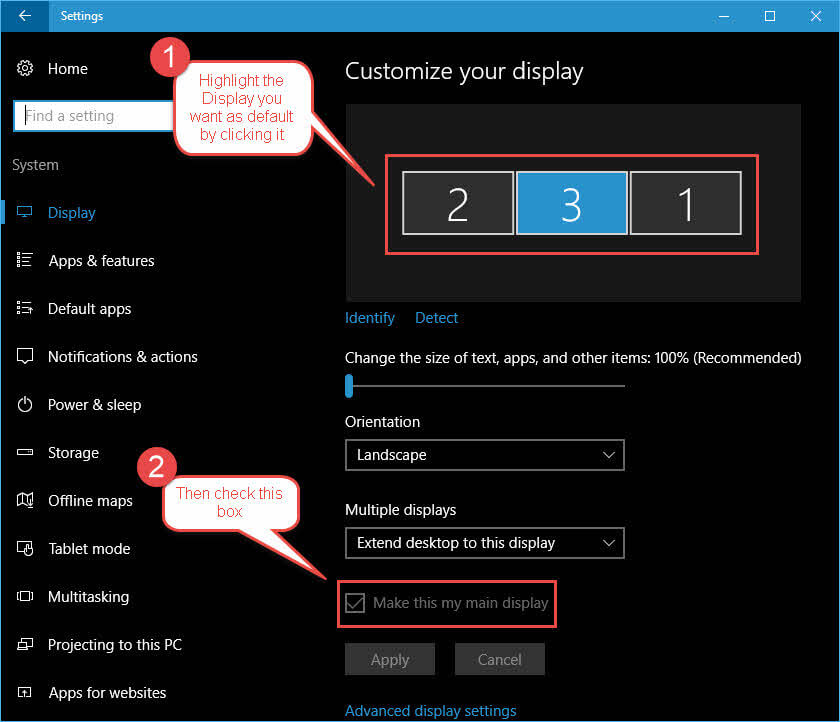Open Advanced display settings
This screenshot has height=722, width=840.
point(430,710)
